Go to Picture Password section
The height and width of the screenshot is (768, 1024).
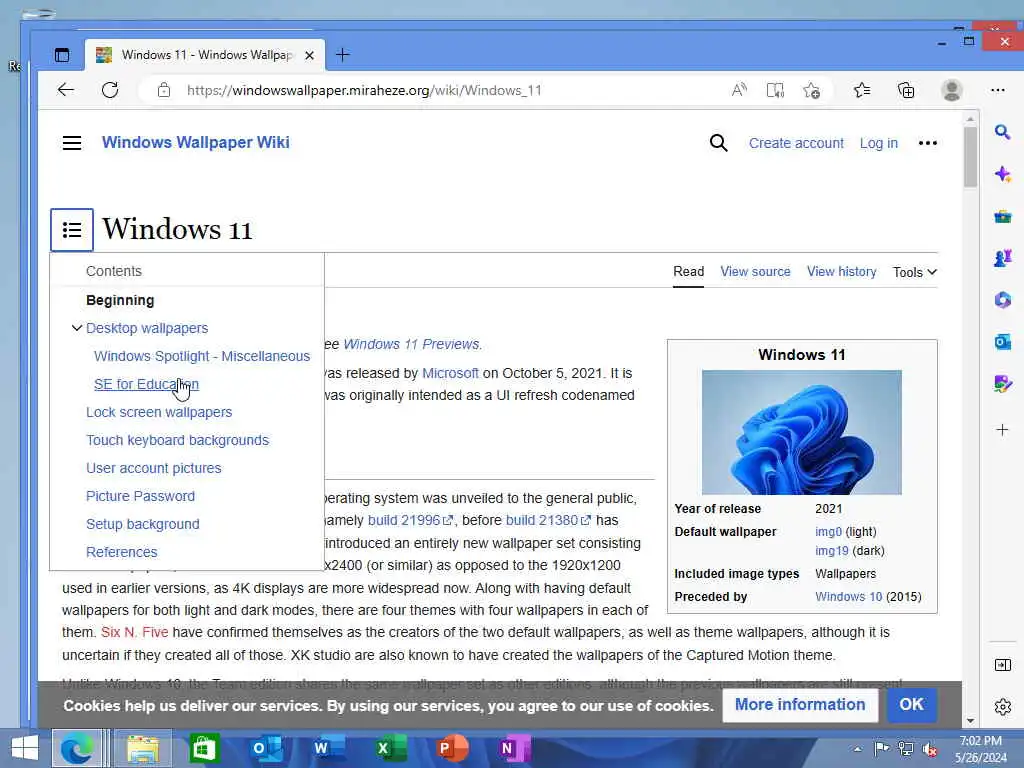[x=140, y=496]
